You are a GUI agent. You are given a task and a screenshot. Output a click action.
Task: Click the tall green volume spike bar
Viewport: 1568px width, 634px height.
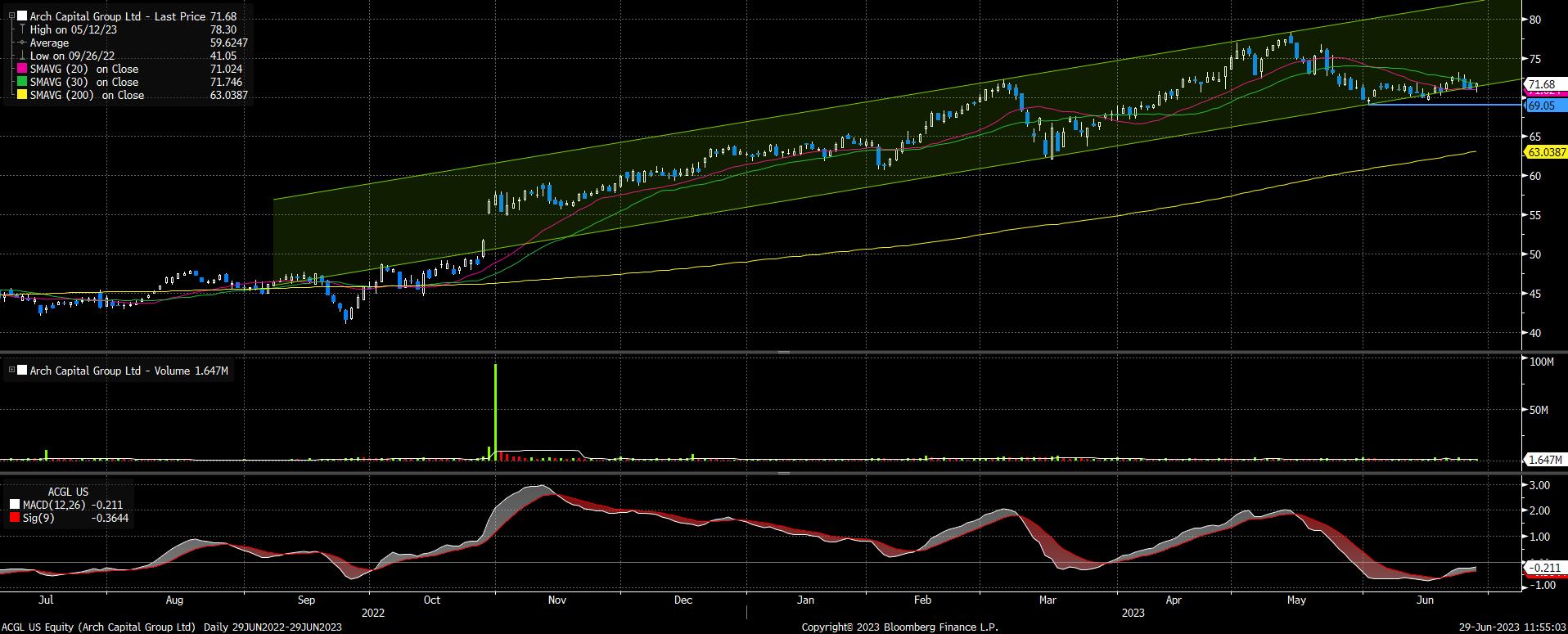[496, 412]
